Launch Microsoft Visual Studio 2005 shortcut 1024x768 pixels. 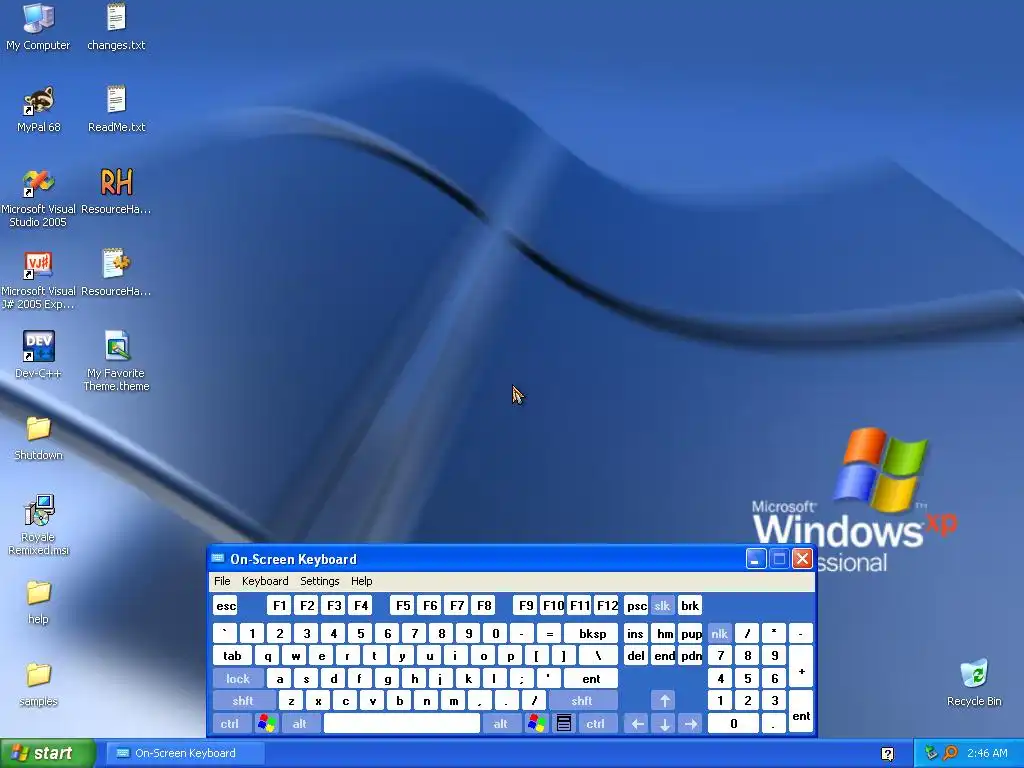(38, 197)
